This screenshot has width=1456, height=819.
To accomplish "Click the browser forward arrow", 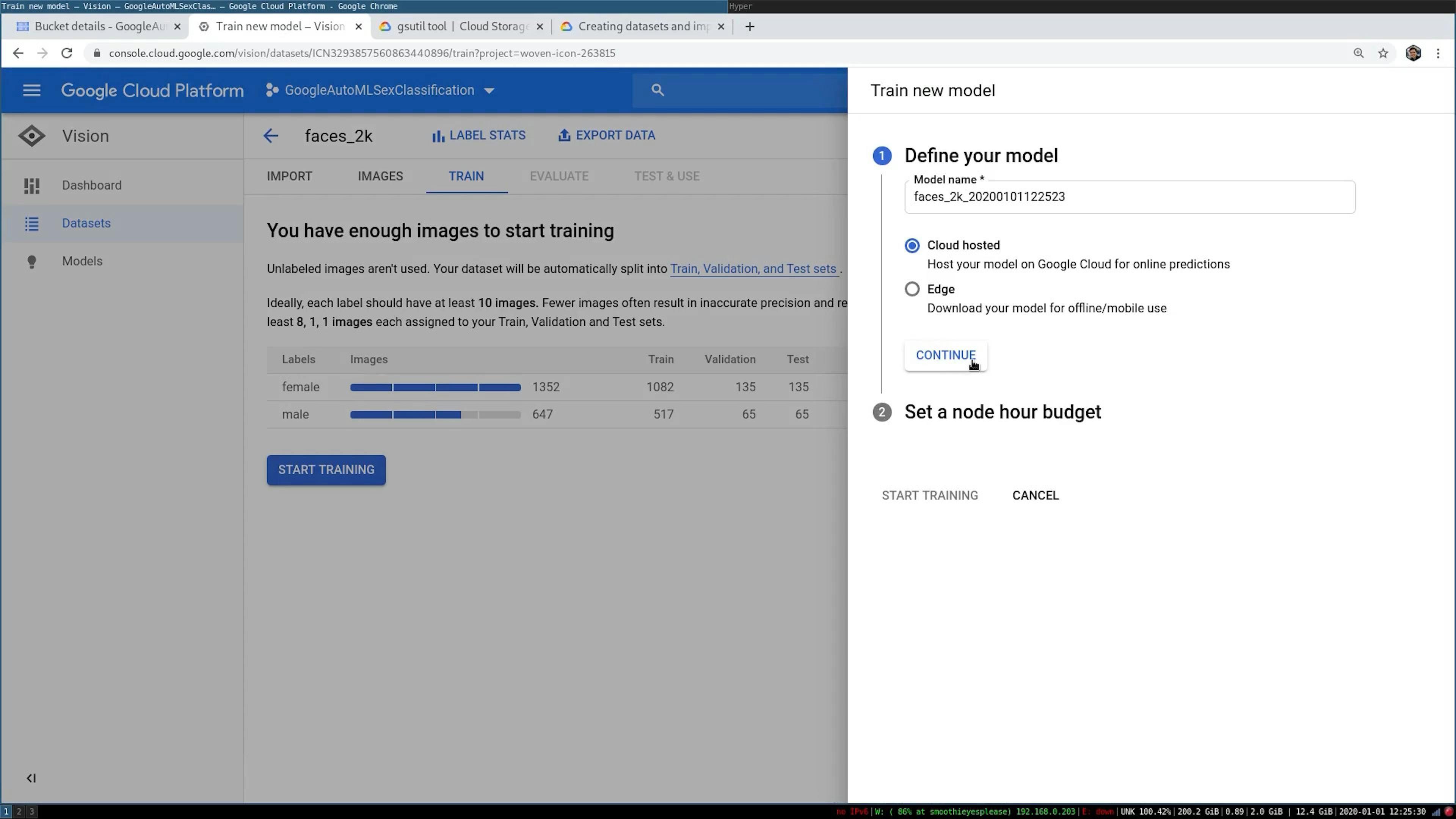I will click(42, 53).
